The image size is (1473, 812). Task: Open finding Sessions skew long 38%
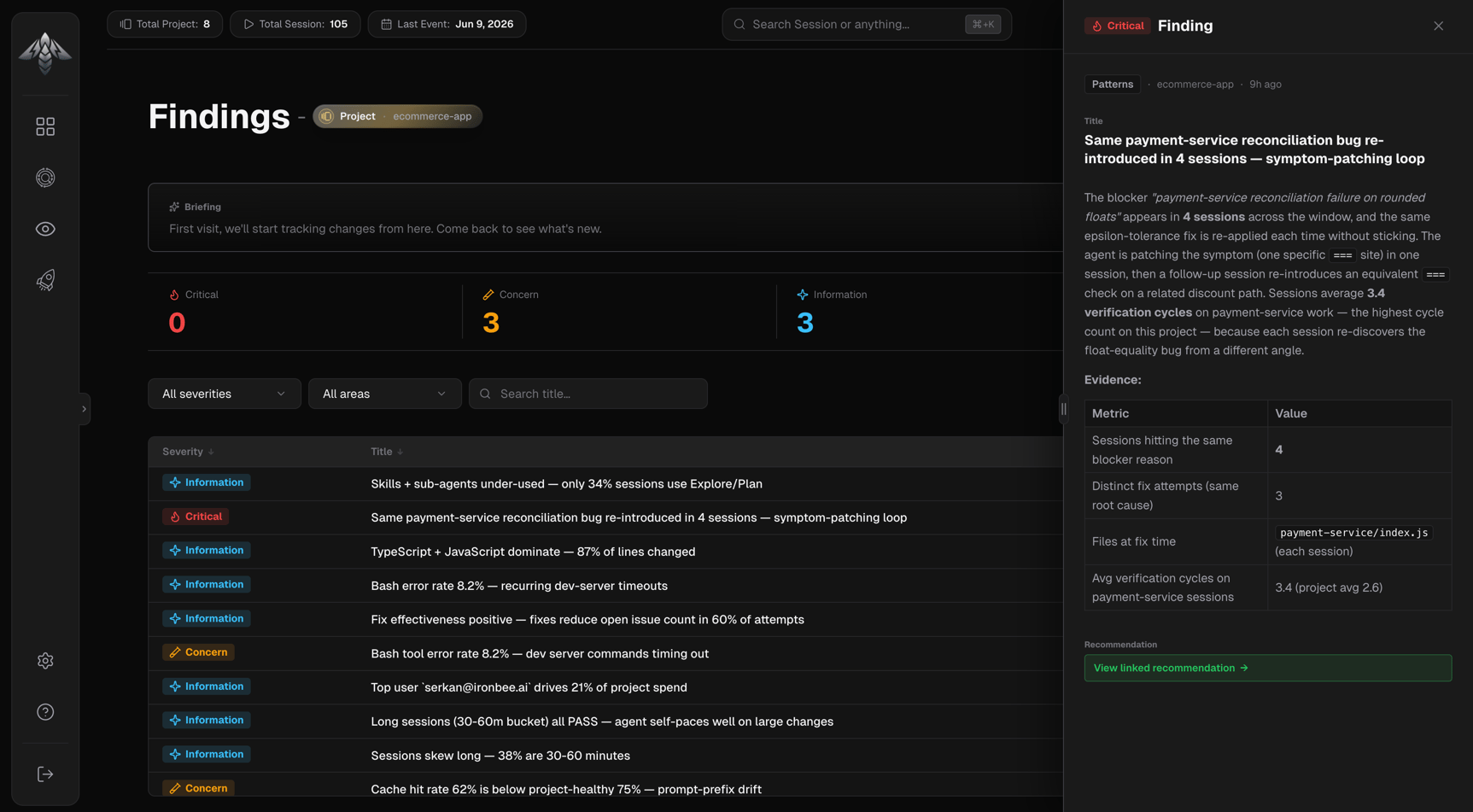click(500, 756)
